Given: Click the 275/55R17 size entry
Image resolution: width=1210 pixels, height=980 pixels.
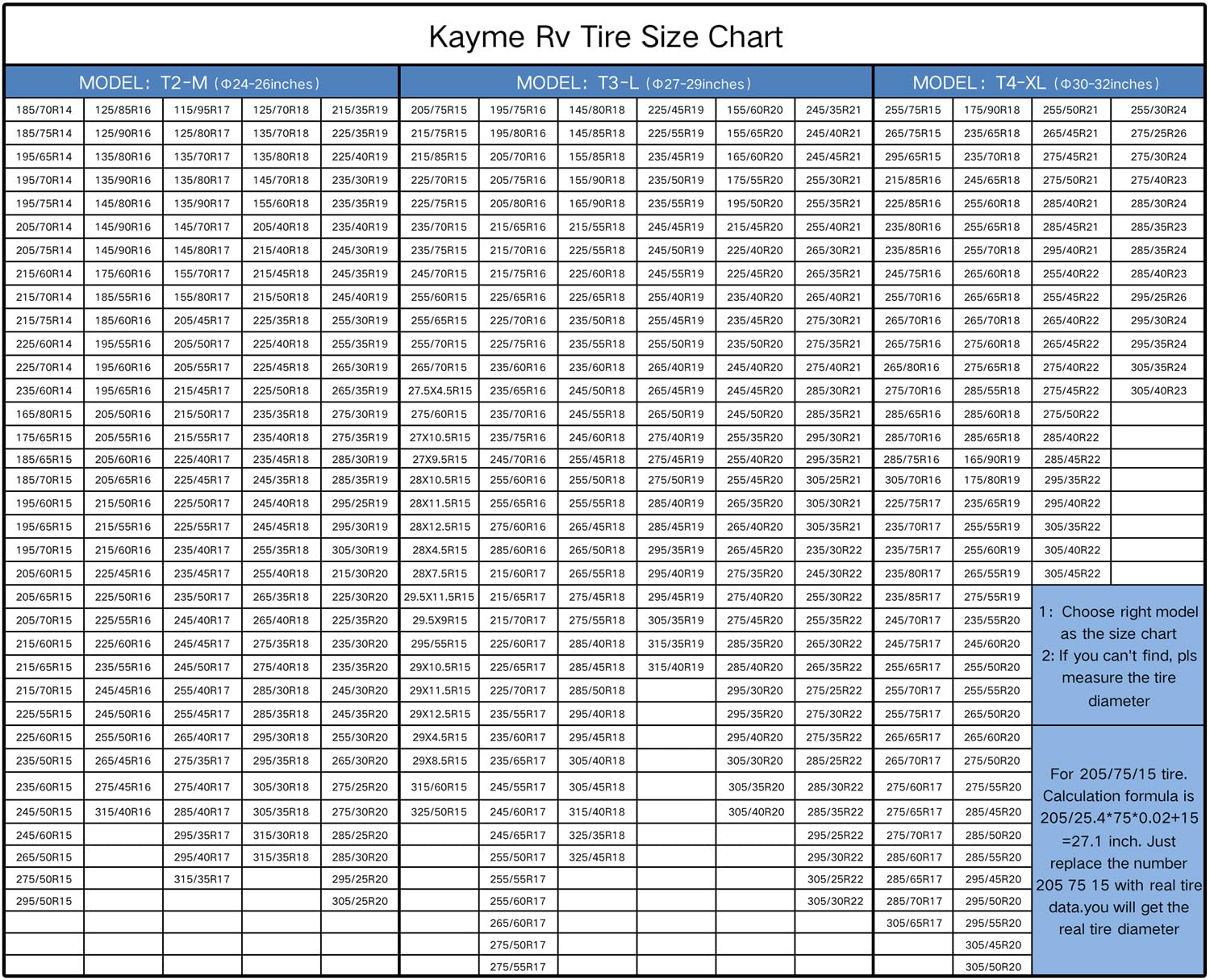Looking at the screenshot, I should 518,966.
